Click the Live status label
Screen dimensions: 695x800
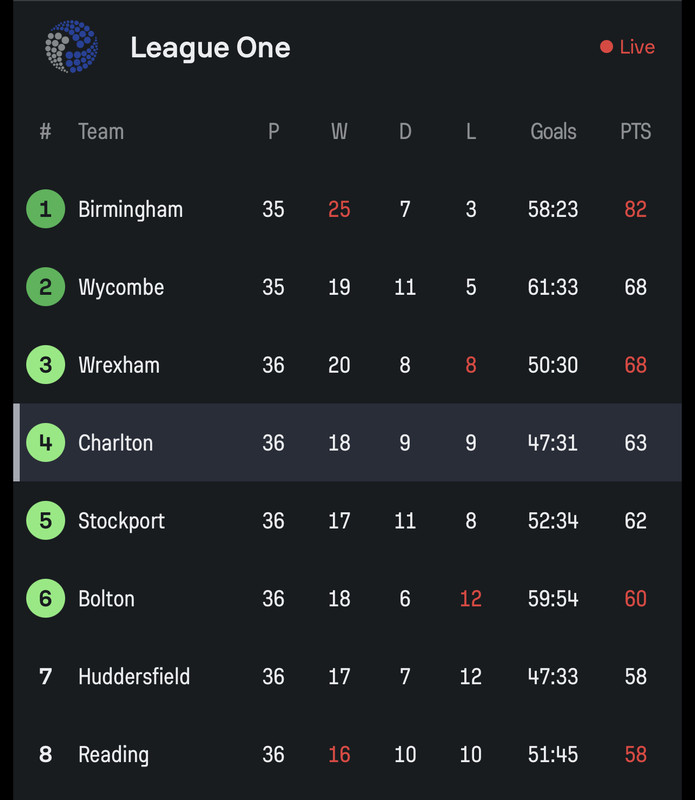(637, 47)
